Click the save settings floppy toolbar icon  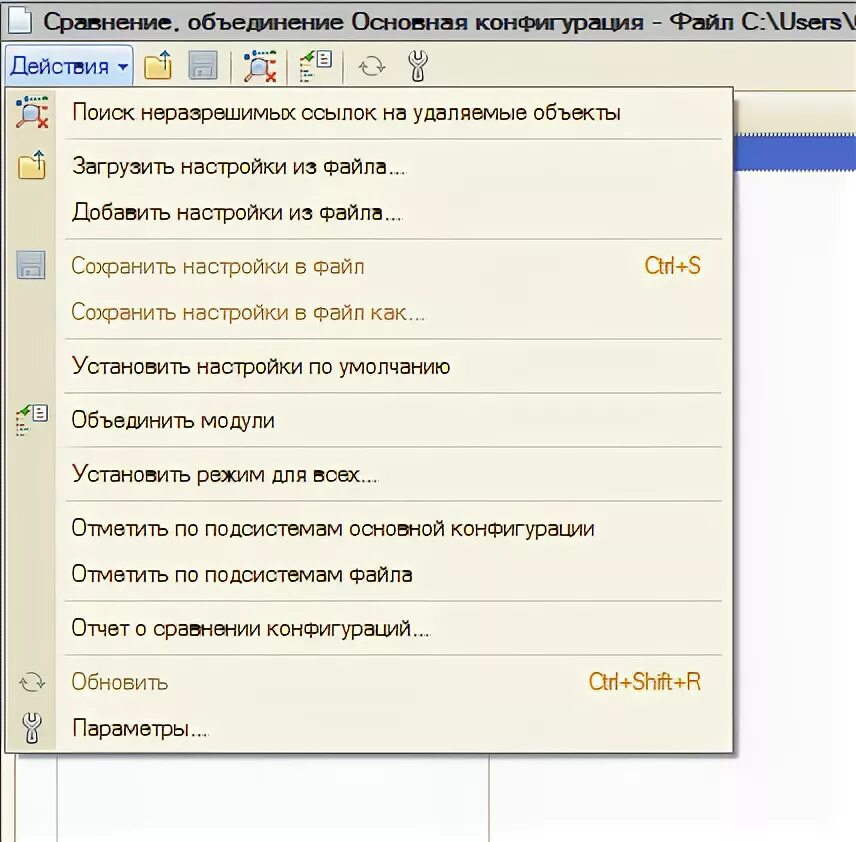coord(203,66)
